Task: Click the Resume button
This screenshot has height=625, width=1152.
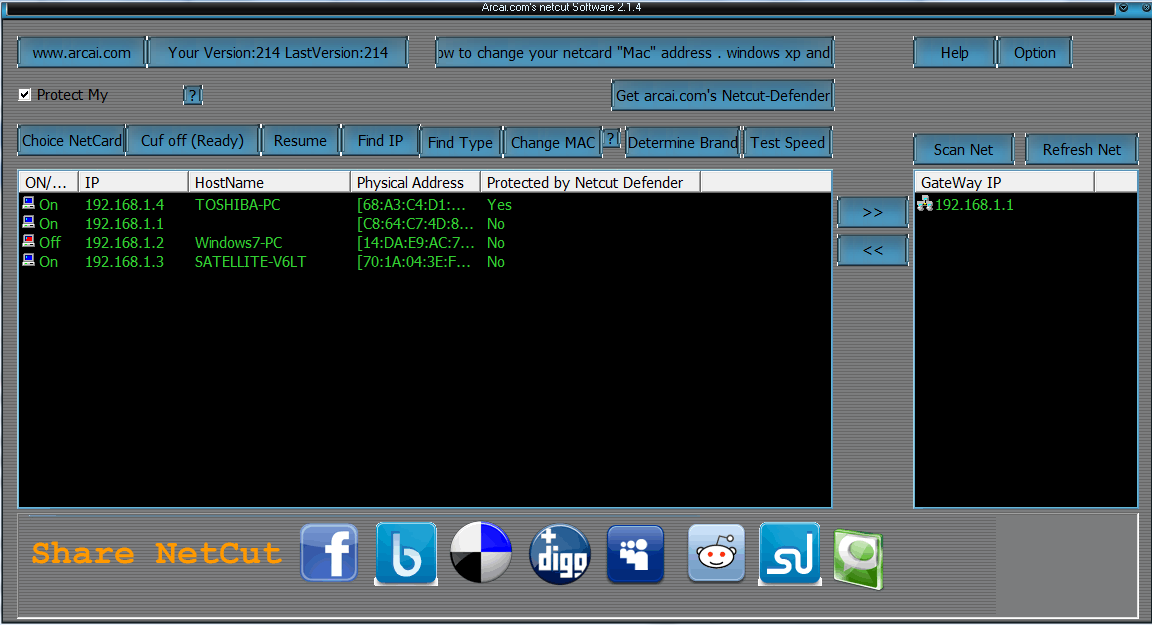Action: (x=300, y=140)
